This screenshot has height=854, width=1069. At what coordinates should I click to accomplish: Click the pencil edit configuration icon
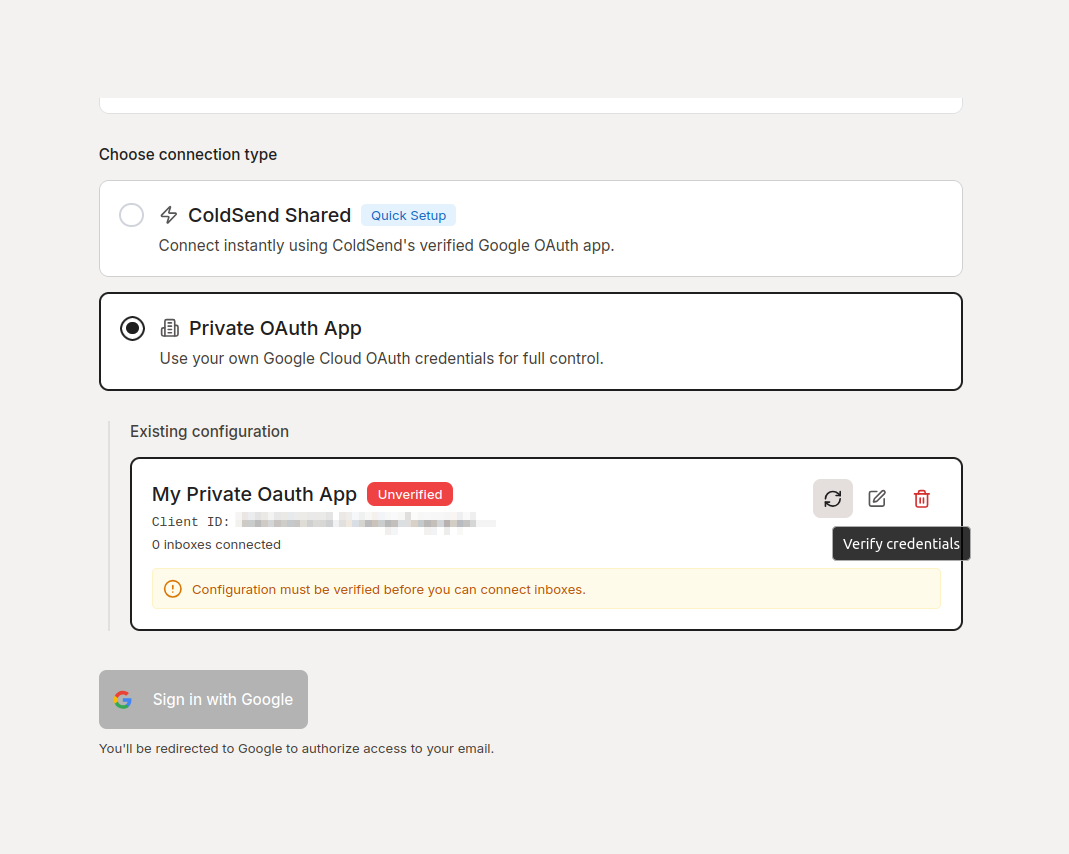click(877, 498)
